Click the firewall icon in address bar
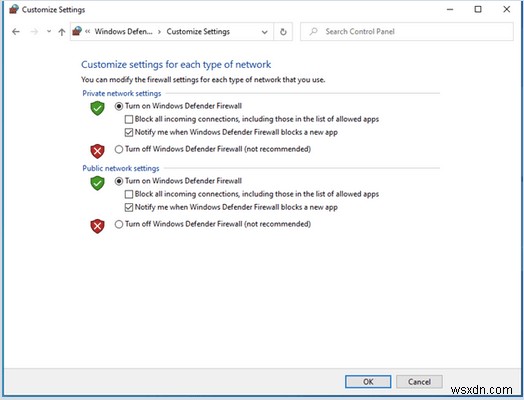The image size is (524, 400). [x=77, y=31]
